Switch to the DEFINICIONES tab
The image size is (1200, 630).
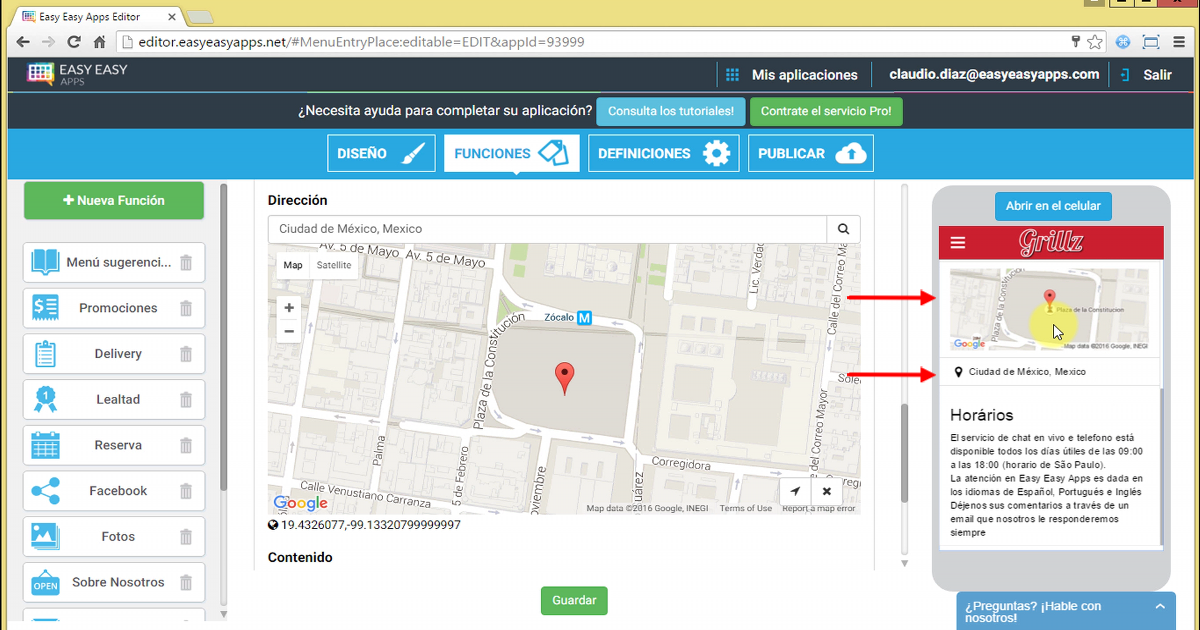pos(663,153)
